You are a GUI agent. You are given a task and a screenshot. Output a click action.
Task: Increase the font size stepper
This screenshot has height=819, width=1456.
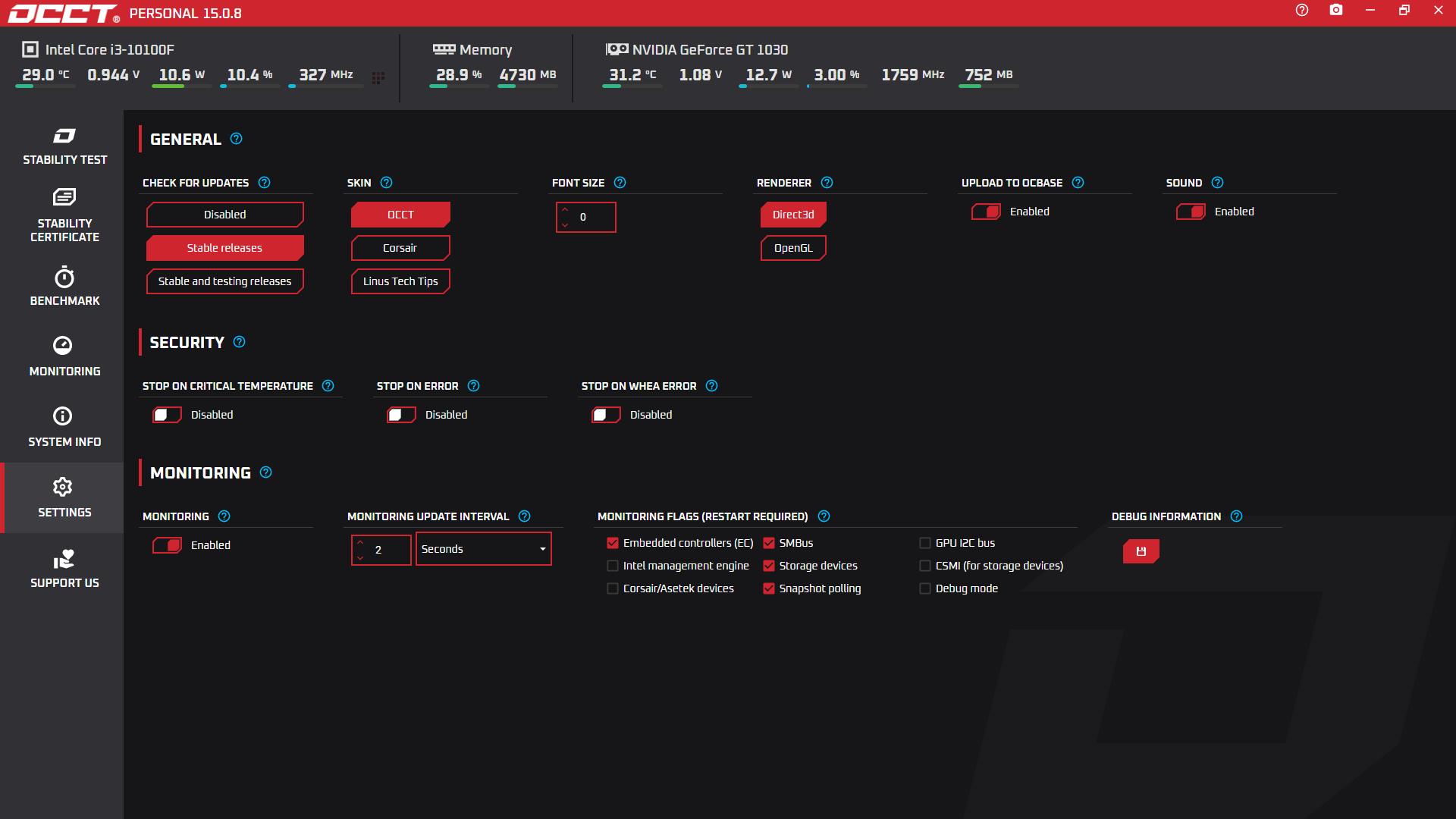click(565, 209)
